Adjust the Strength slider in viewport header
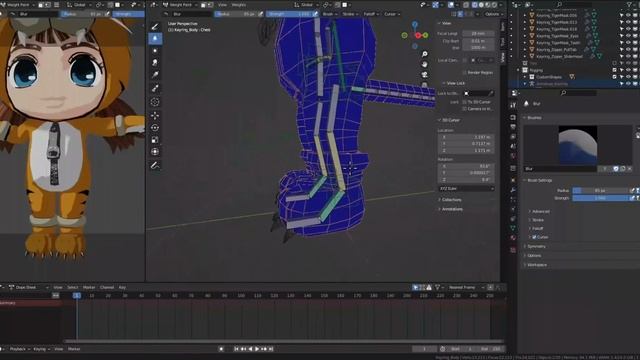 tap(289, 14)
